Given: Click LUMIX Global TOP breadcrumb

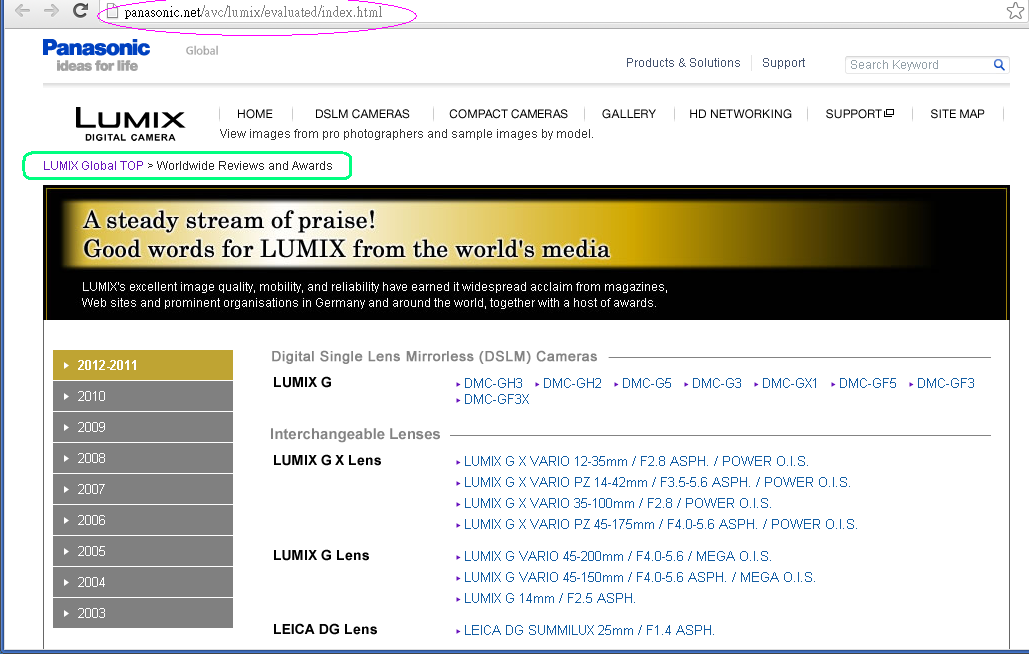Looking at the screenshot, I should (x=93, y=165).
